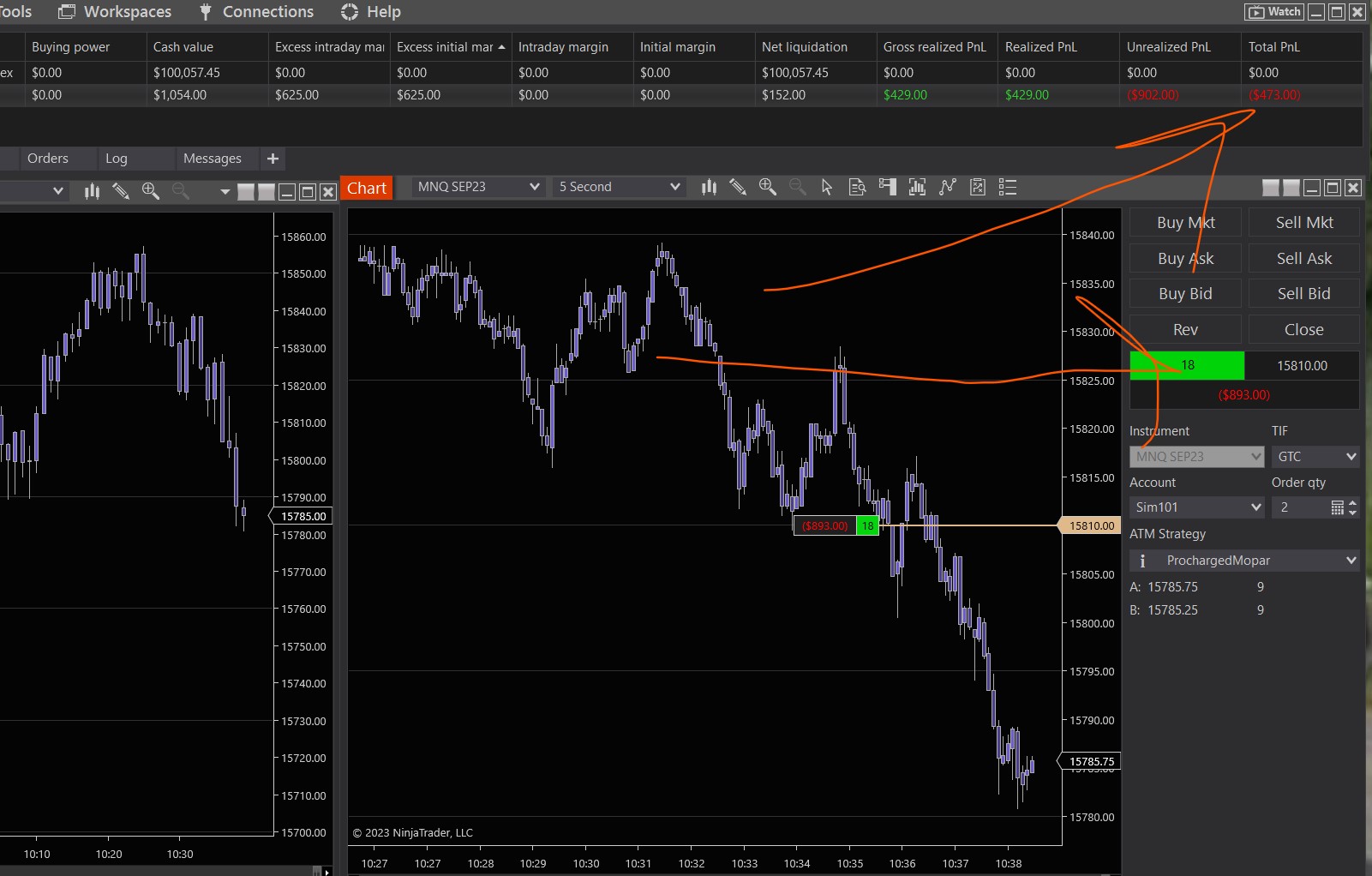The height and width of the screenshot is (876, 1372).
Task: Select the drawing tools pencil icon
Action: tap(737, 187)
